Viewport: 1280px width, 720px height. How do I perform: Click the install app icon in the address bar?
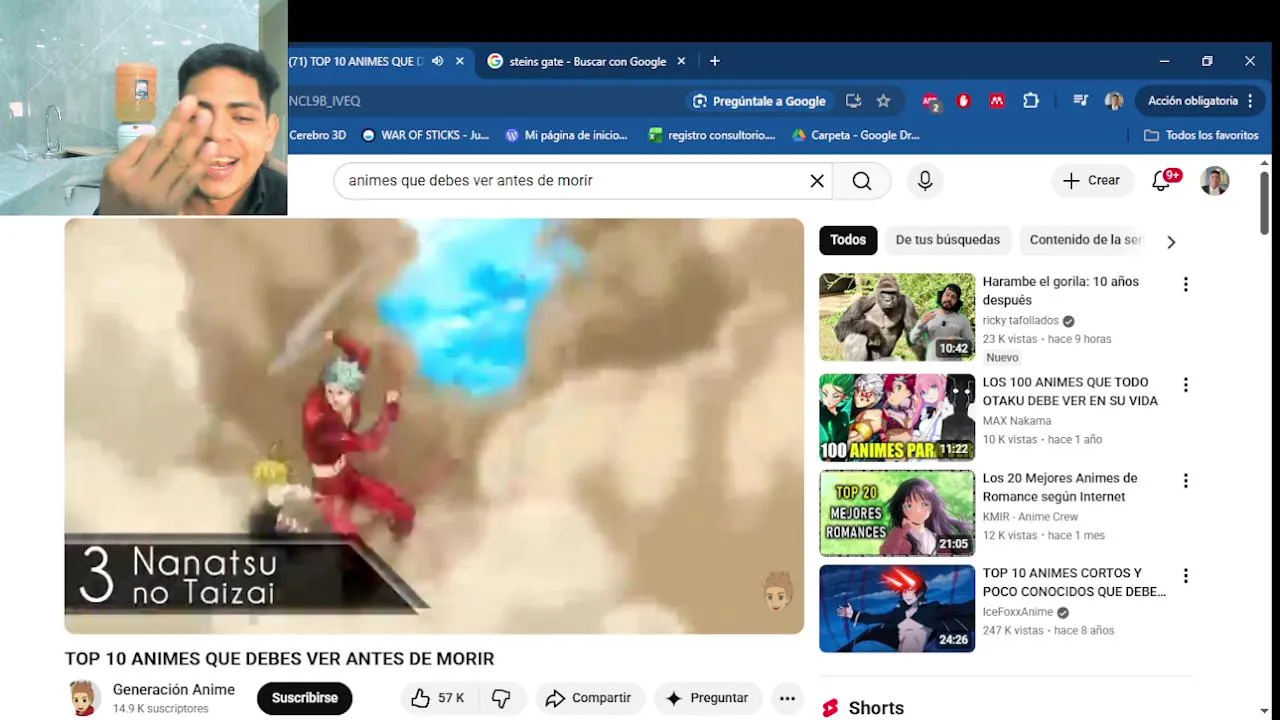[853, 101]
